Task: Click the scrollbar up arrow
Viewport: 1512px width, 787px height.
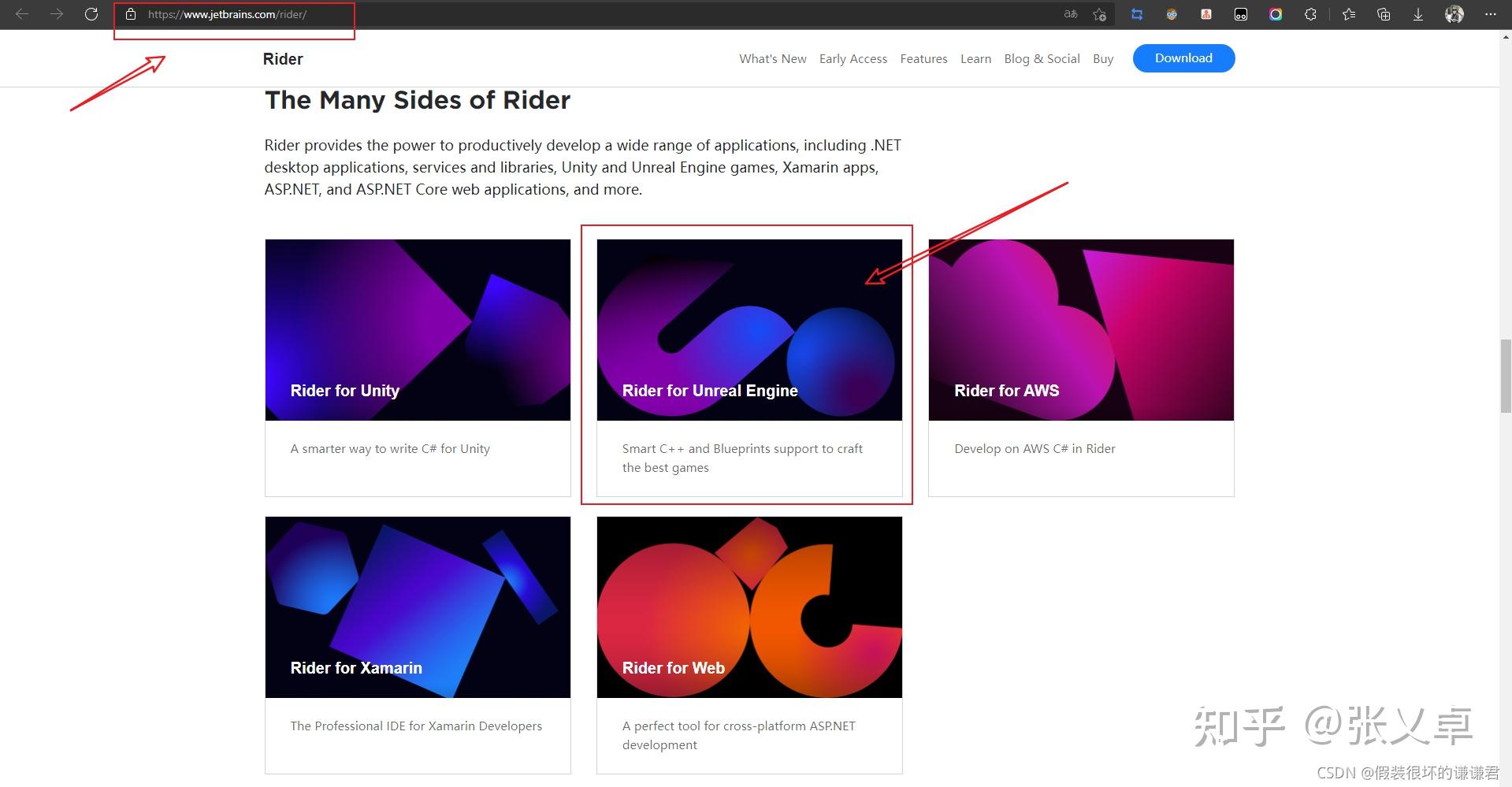Action: [1506, 36]
